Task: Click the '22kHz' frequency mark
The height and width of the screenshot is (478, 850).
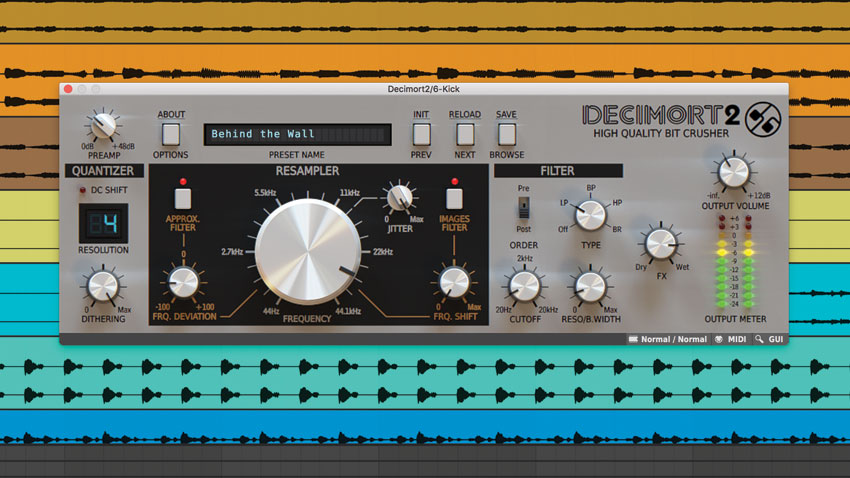Action: 383,252
